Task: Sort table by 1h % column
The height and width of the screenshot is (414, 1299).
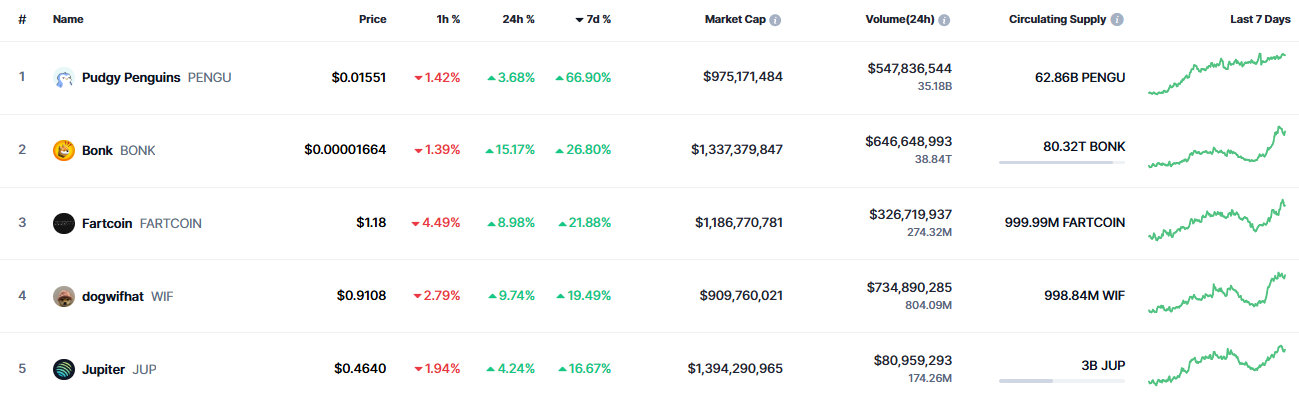Action: (x=446, y=20)
